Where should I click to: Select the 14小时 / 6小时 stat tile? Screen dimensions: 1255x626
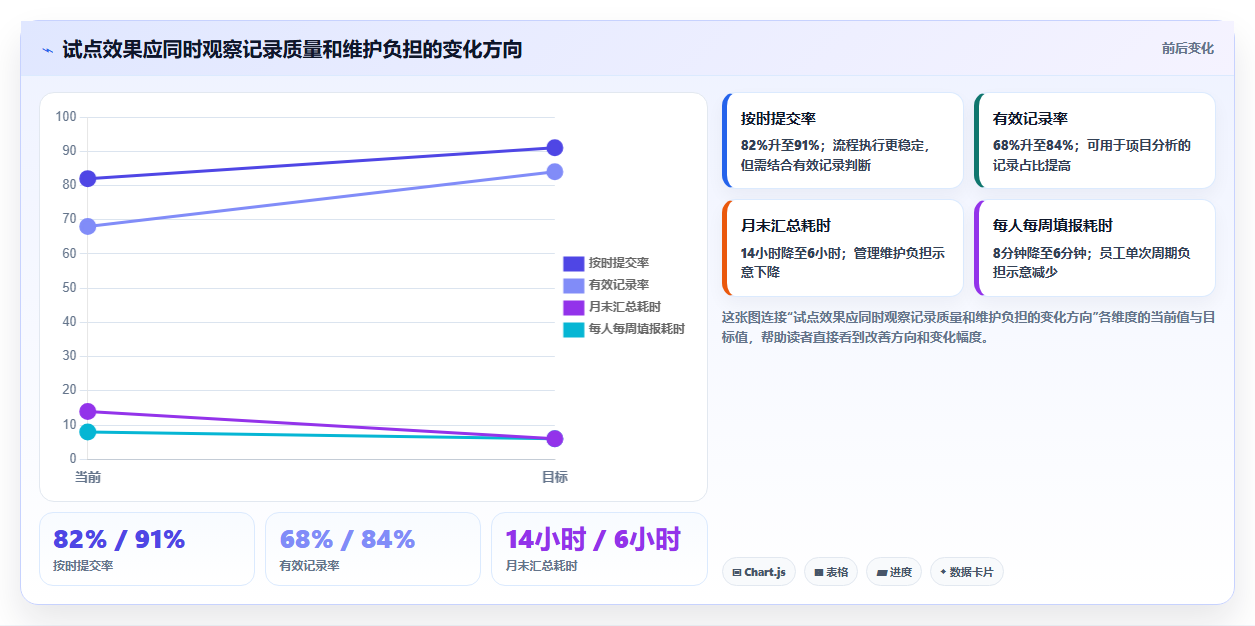599,549
